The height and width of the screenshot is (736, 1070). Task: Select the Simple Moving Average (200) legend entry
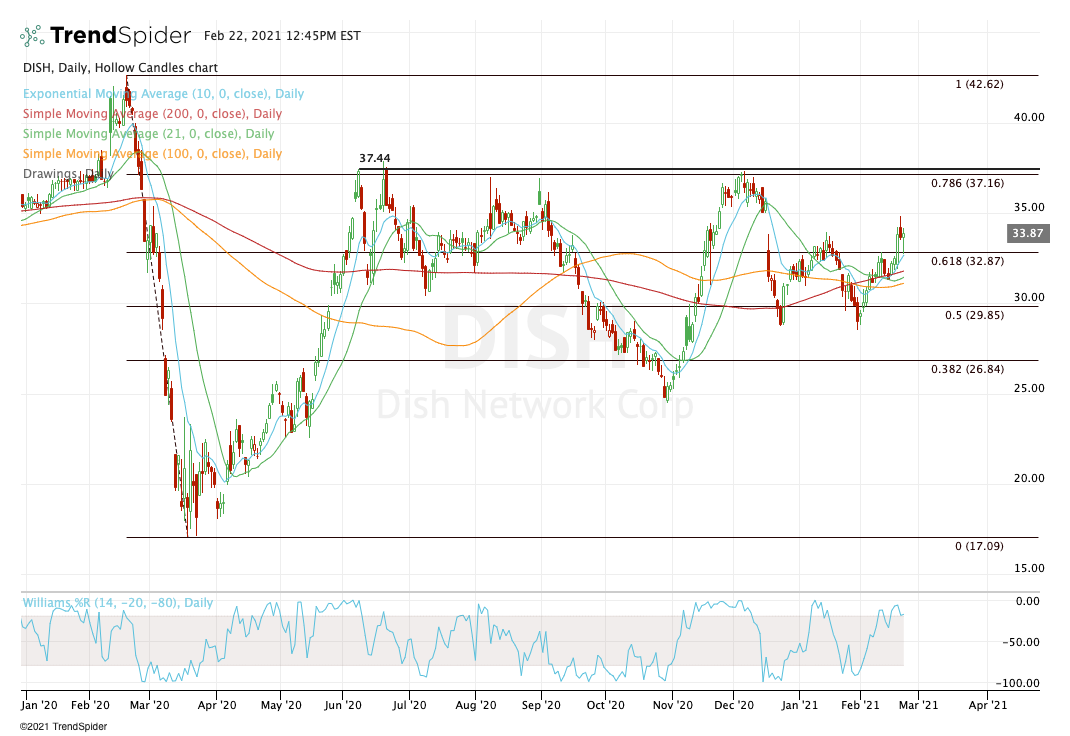coord(152,113)
